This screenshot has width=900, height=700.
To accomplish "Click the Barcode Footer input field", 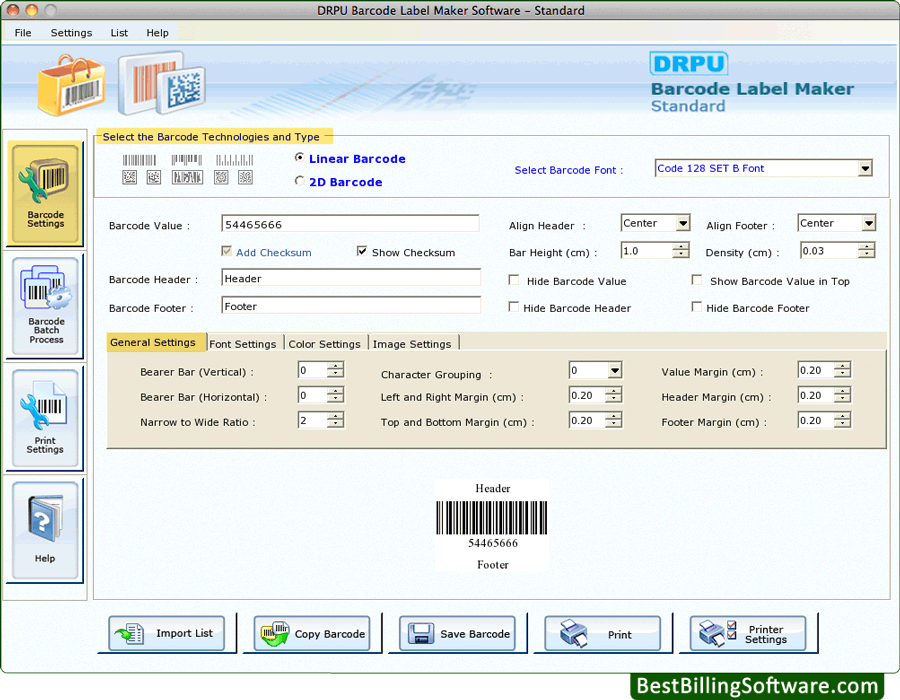I will 351,306.
